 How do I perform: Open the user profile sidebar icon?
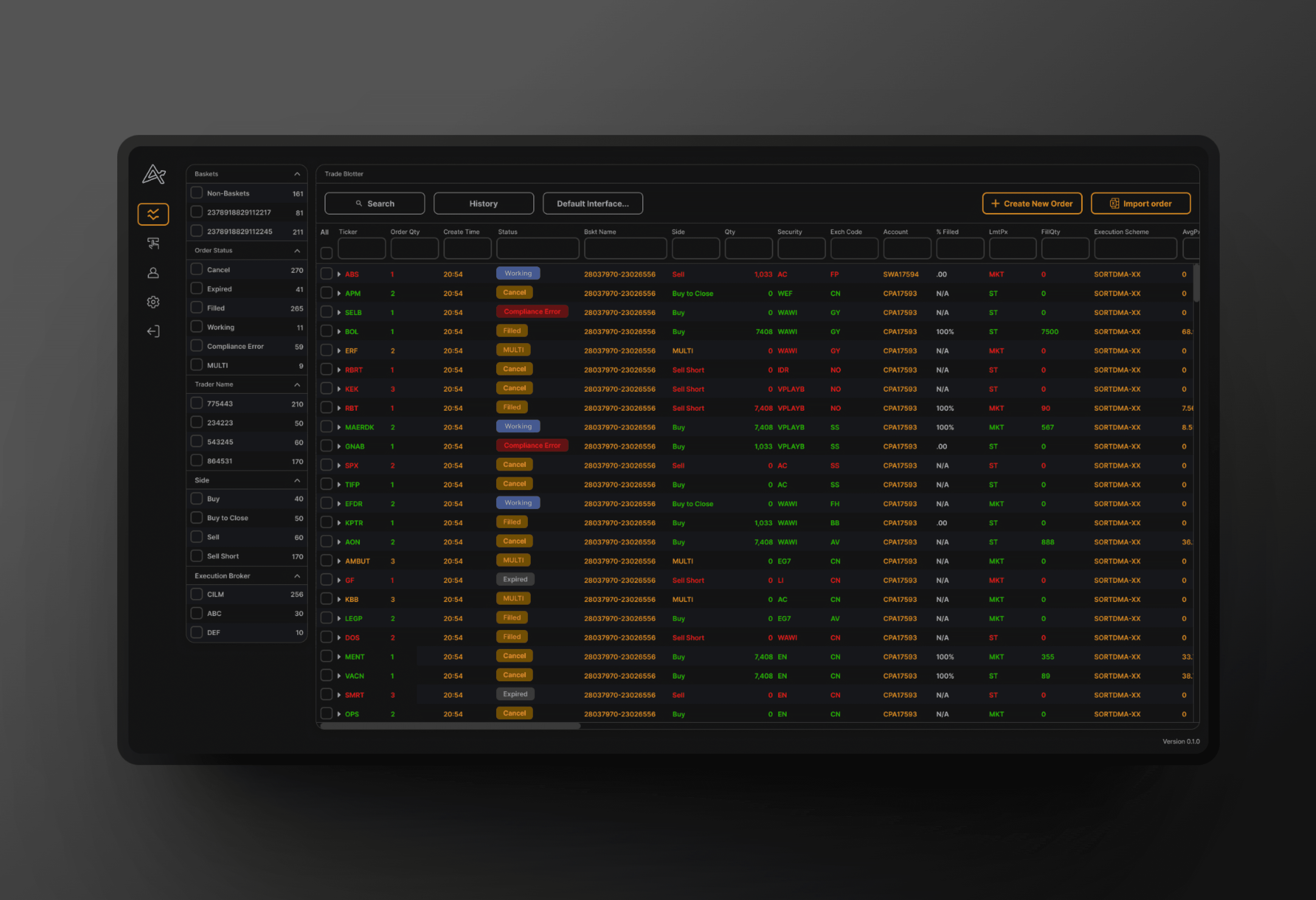click(153, 273)
